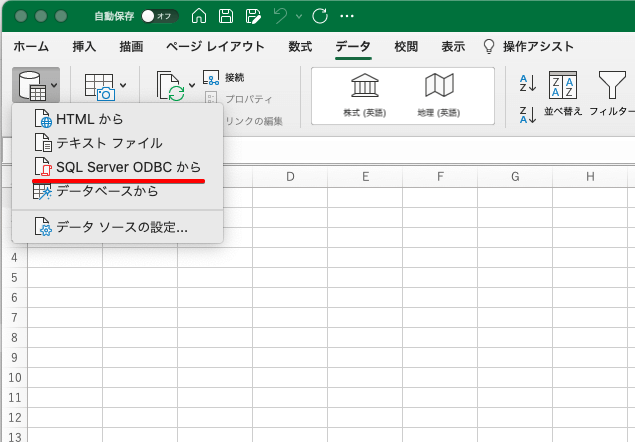Click the プロパティ button
Viewport: 635px width, 442px height.
[x=239, y=99]
